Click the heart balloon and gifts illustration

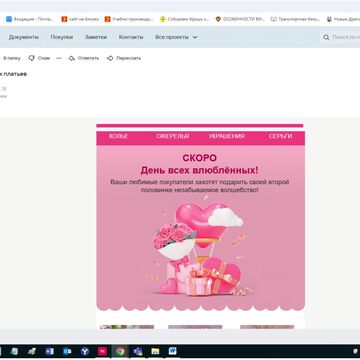tap(198, 248)
